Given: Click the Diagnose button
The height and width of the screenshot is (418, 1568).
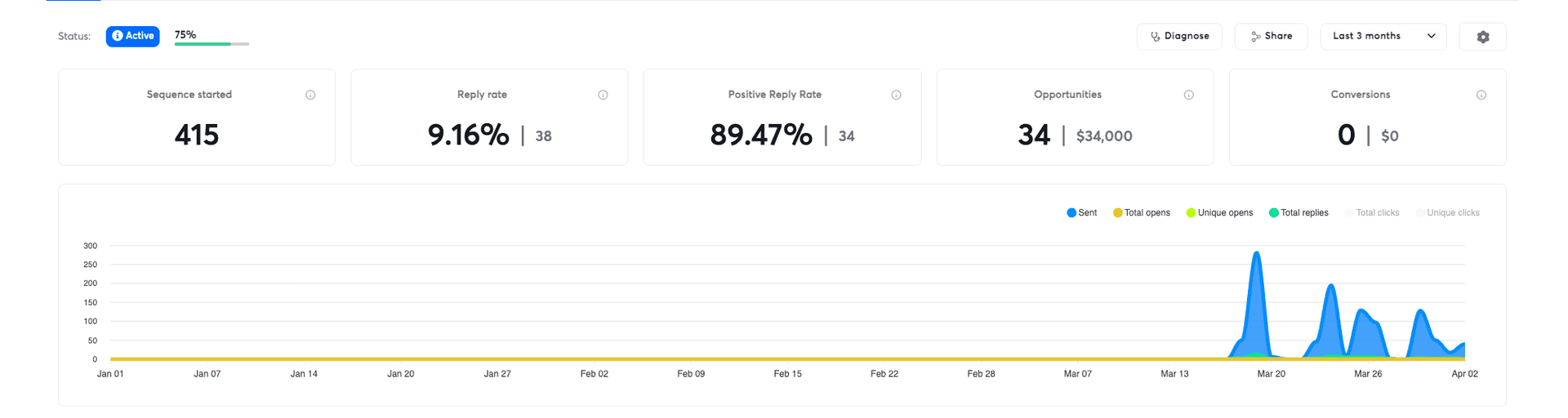Looking at the screenshot, I should pos(1178,37).
